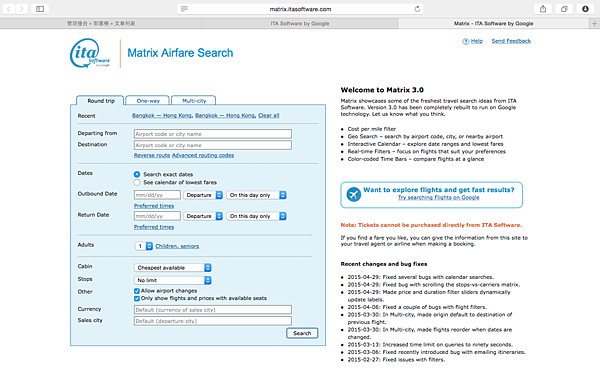Image resolution: width=600 pixels, height=375 pixels.
Task: Click Destination input field
Action: [213, 145]
